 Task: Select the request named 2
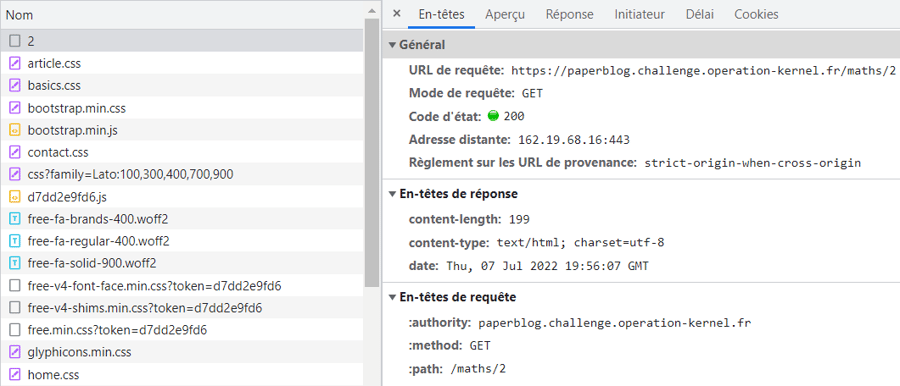pos(182,41)
